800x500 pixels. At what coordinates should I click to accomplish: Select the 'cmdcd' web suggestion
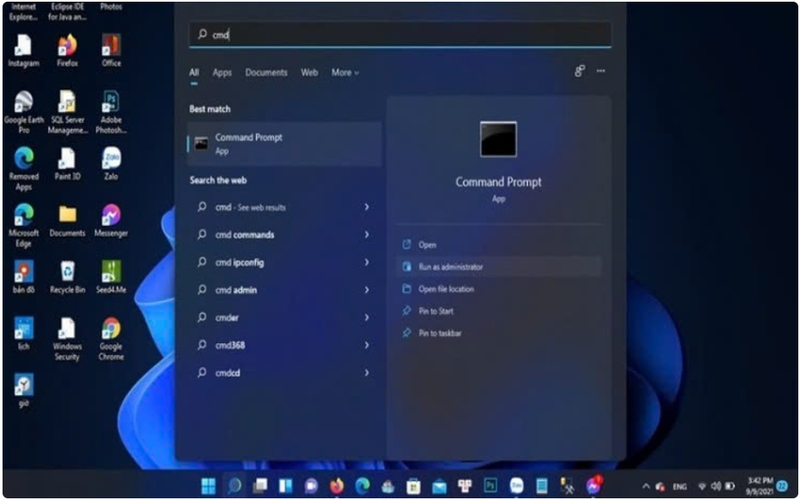pyautogui.click(x=284, y=372)
